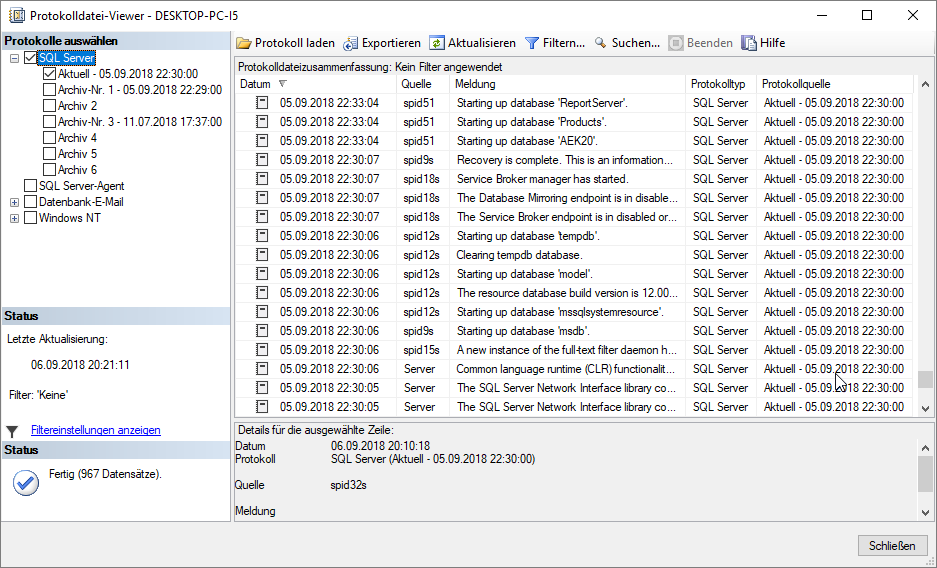Click the log icon of the Starting up 'msdb' row

pyautogui.click(x=262, y=331)
